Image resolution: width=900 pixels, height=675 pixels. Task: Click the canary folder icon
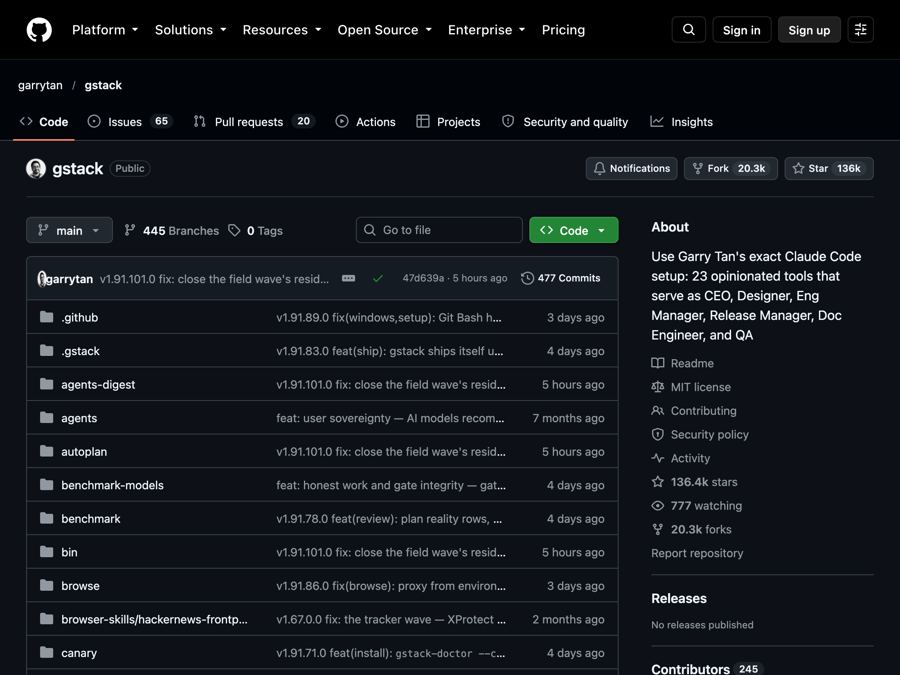point(46,652)
